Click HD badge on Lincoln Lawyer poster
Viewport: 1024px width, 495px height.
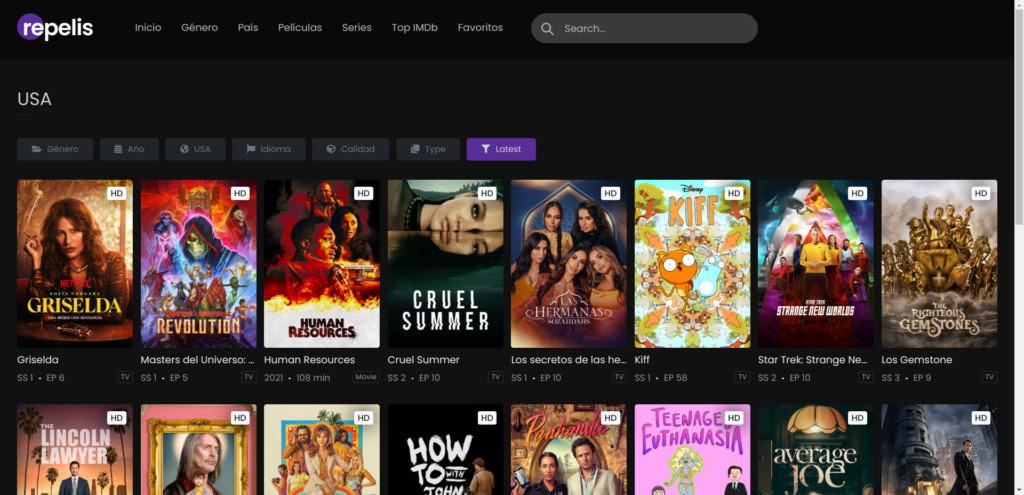click(x=117, y=418)
